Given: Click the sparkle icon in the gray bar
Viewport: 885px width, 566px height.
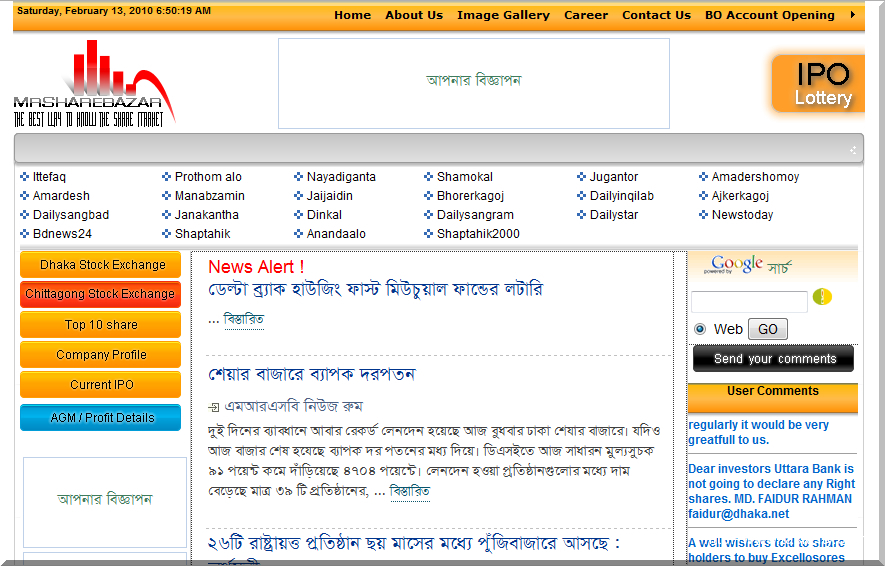Looking at the screenshot, I should tap(853, 150).
